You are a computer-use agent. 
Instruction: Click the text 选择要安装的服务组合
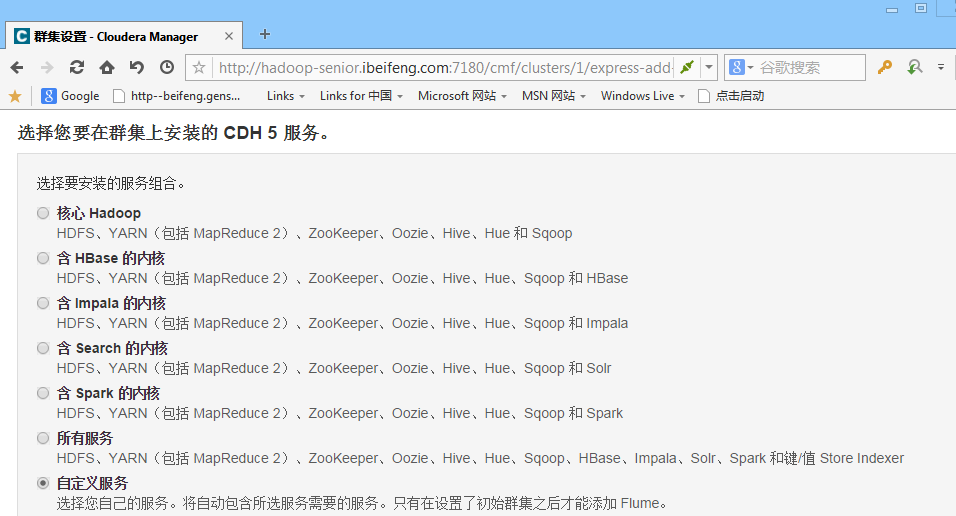(x=110, y=183)
